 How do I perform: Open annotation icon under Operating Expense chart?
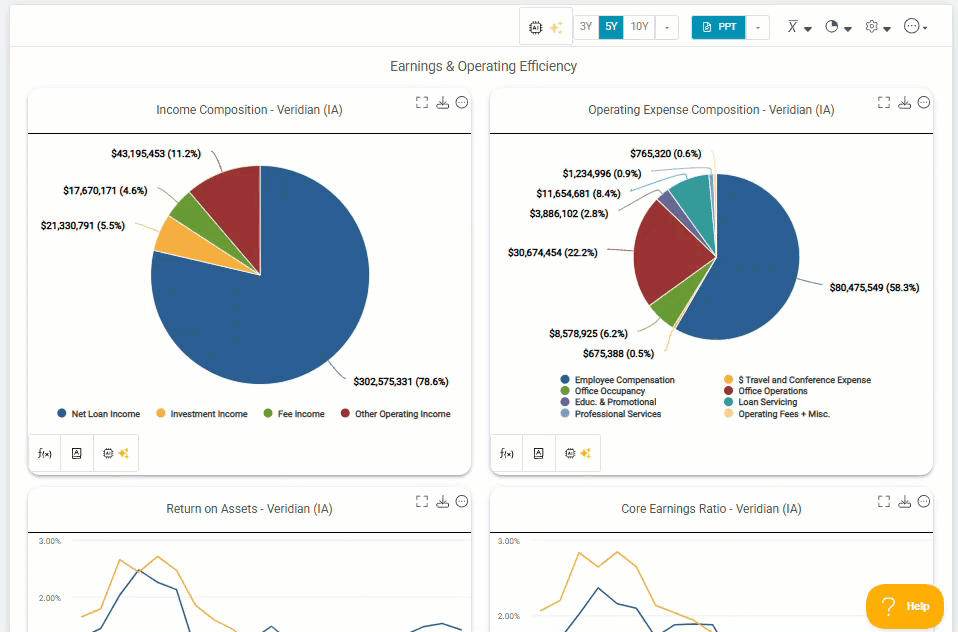click(x=538, y=453)
